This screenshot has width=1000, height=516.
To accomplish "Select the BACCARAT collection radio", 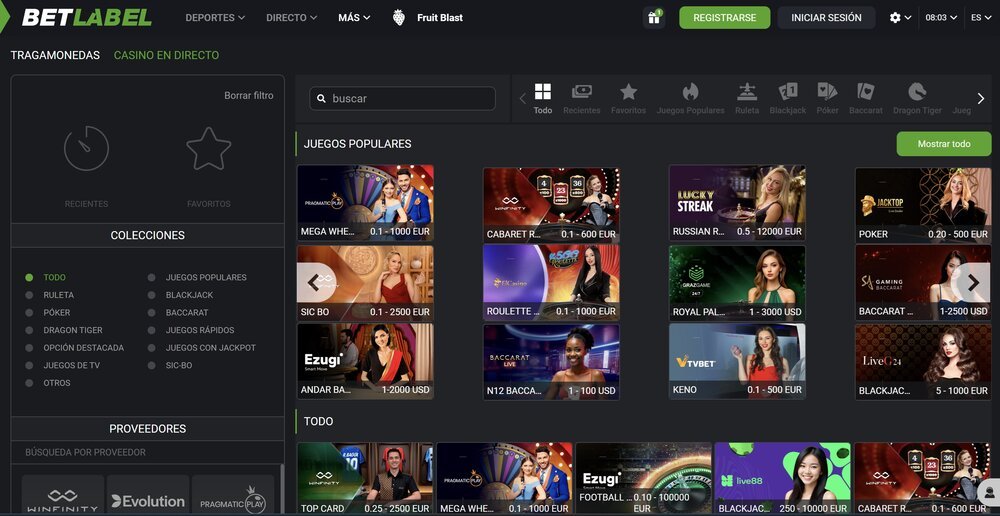I will [x=152, y=313].
